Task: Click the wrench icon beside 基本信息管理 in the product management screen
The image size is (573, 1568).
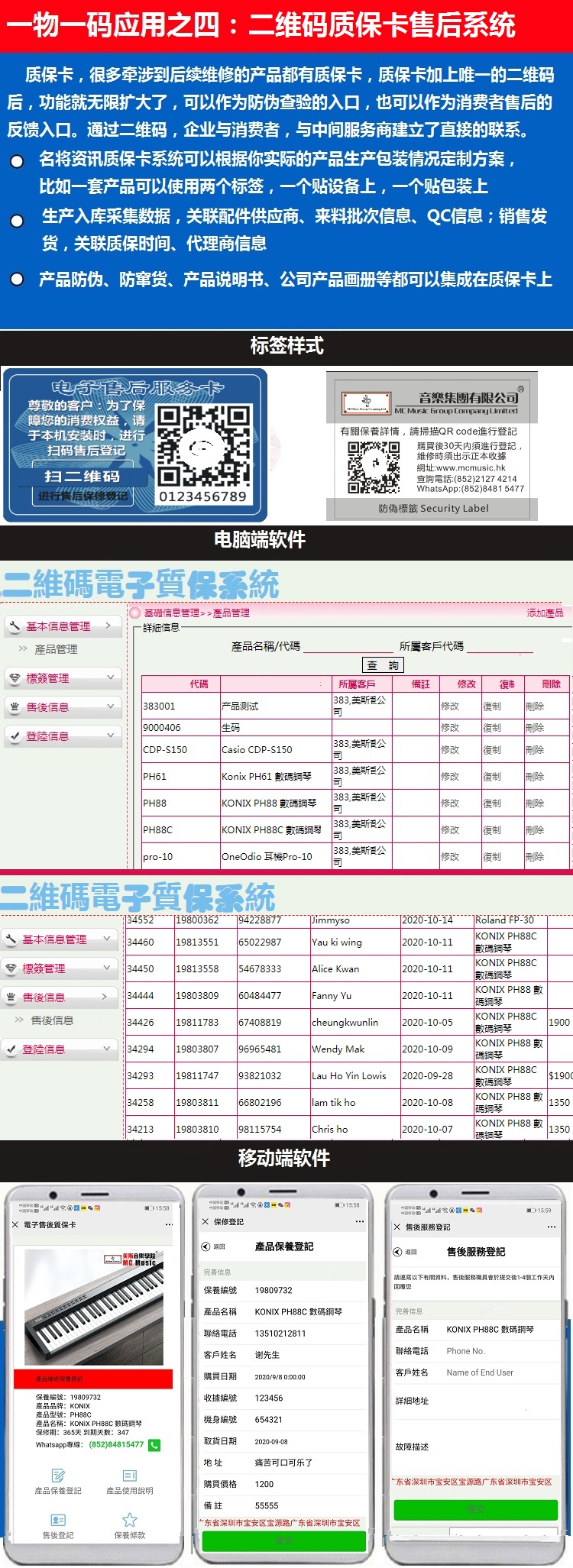Action: click(15, 626)
